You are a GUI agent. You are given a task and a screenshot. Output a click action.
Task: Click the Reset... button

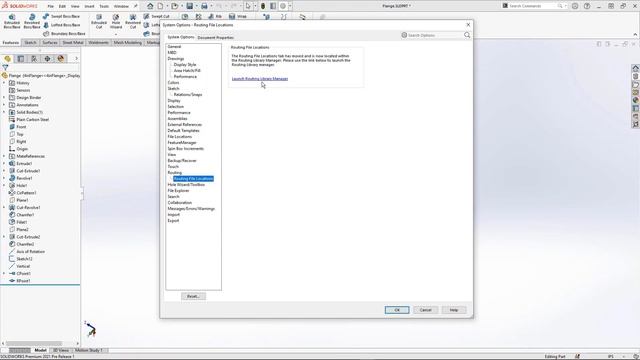[x=193, y=296]
